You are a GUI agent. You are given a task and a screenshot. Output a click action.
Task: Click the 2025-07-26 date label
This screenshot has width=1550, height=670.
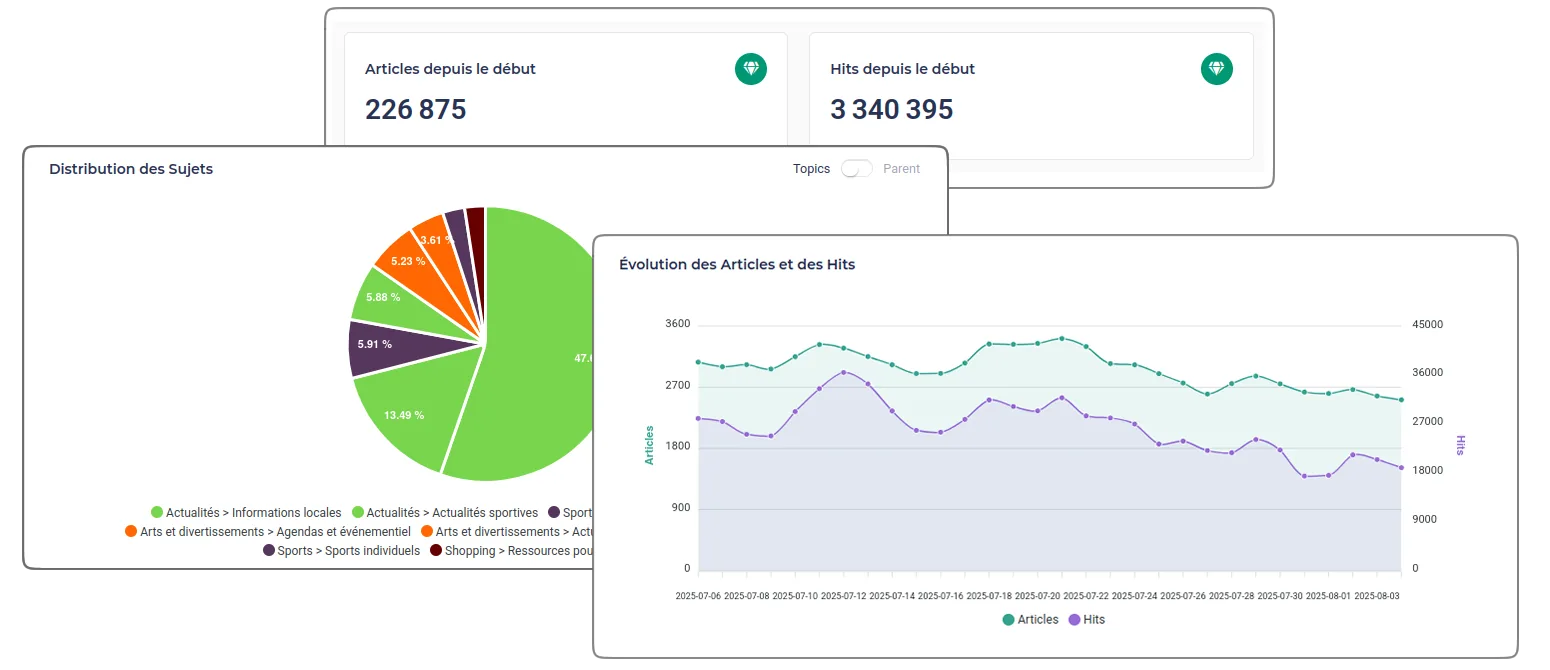[x=1183, y=595]
